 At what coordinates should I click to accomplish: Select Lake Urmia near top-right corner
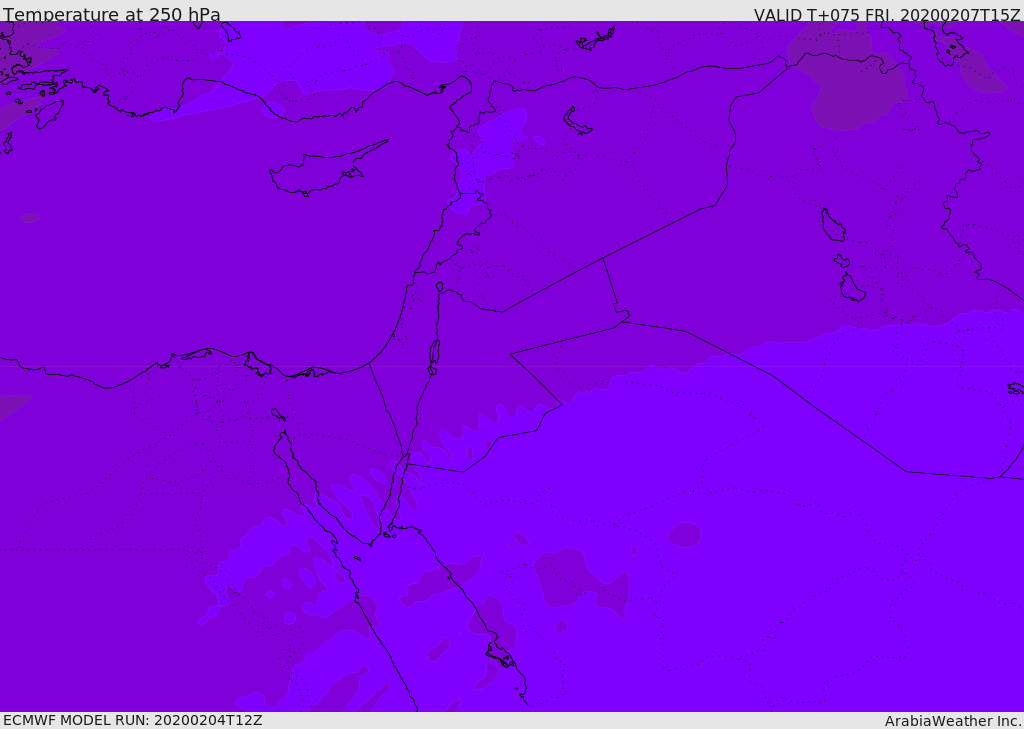945,40
